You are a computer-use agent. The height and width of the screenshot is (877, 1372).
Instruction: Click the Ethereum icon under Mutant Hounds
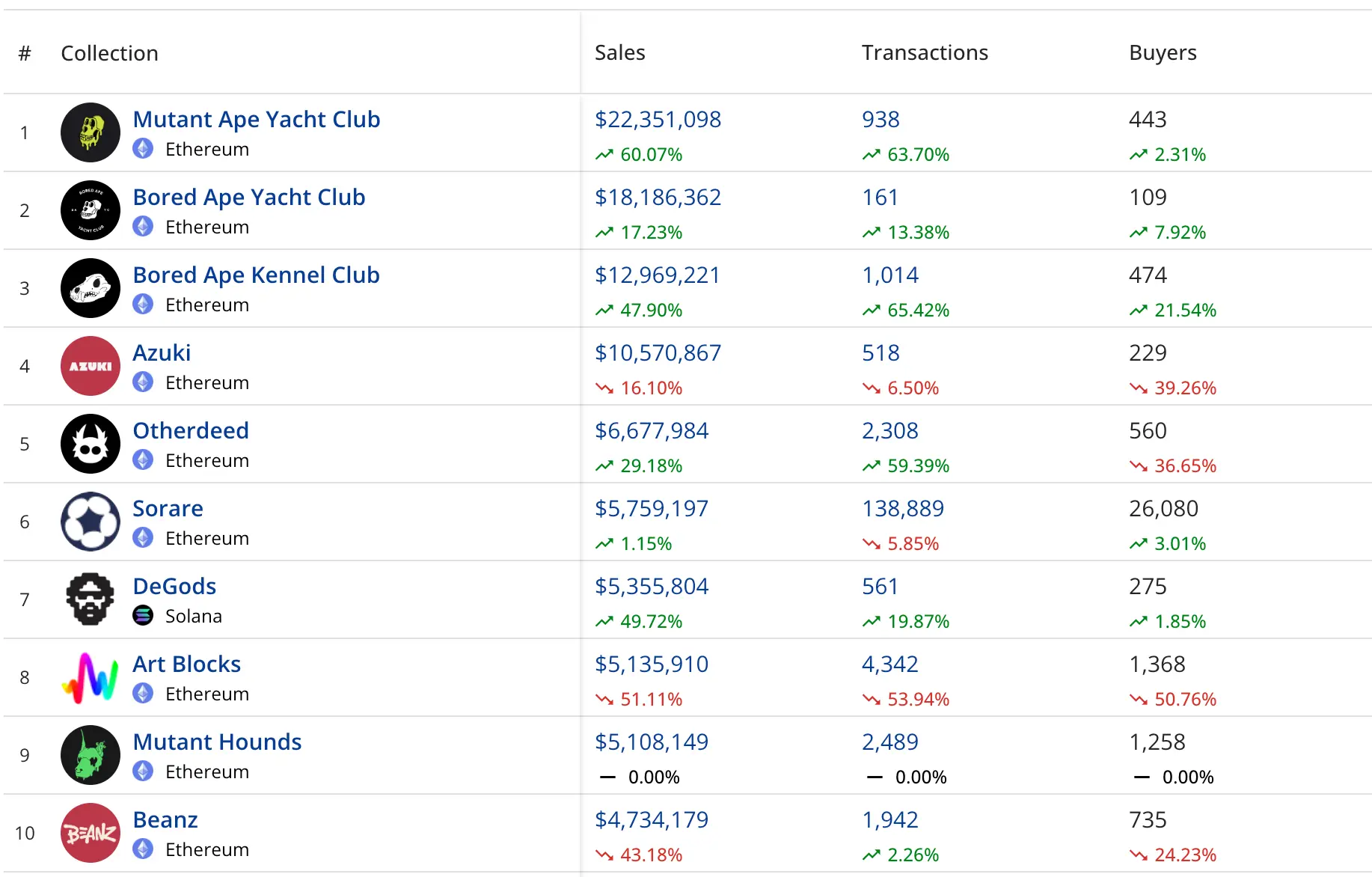point(143,771)
